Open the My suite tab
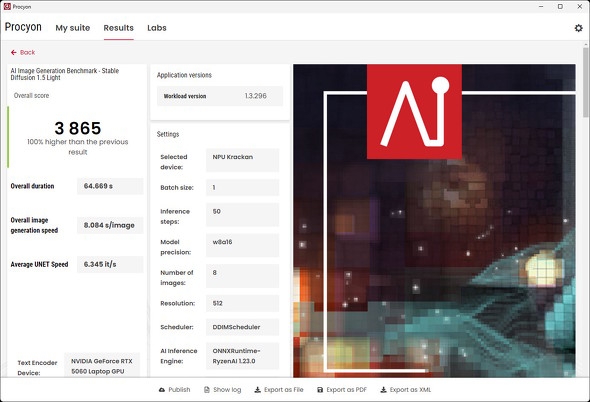 pyautogui.click(x=73, y=28)
